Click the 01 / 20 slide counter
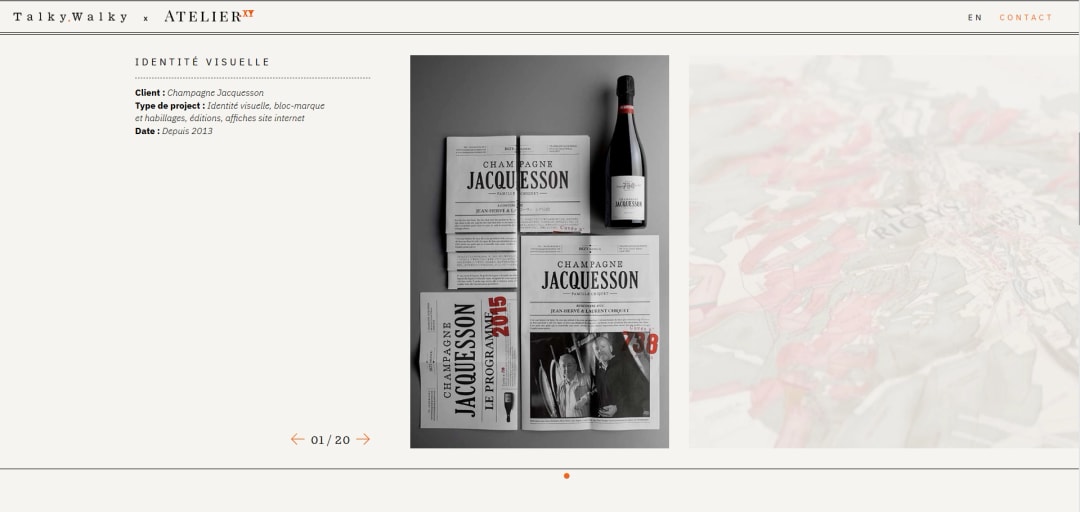Image resolution: width=1080 pixels, height=512 pixels. (x=330, y=440)
